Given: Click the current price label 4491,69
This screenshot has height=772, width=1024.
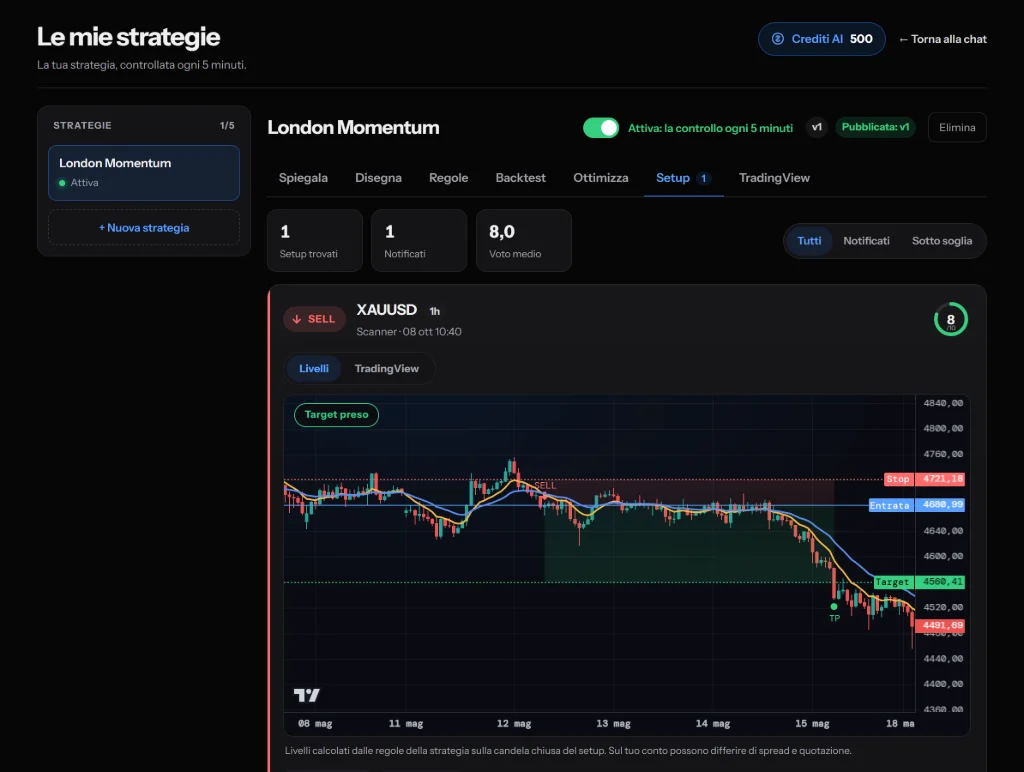Looking at the screenshot, I should pyautogui.click(x=940, y=626).
